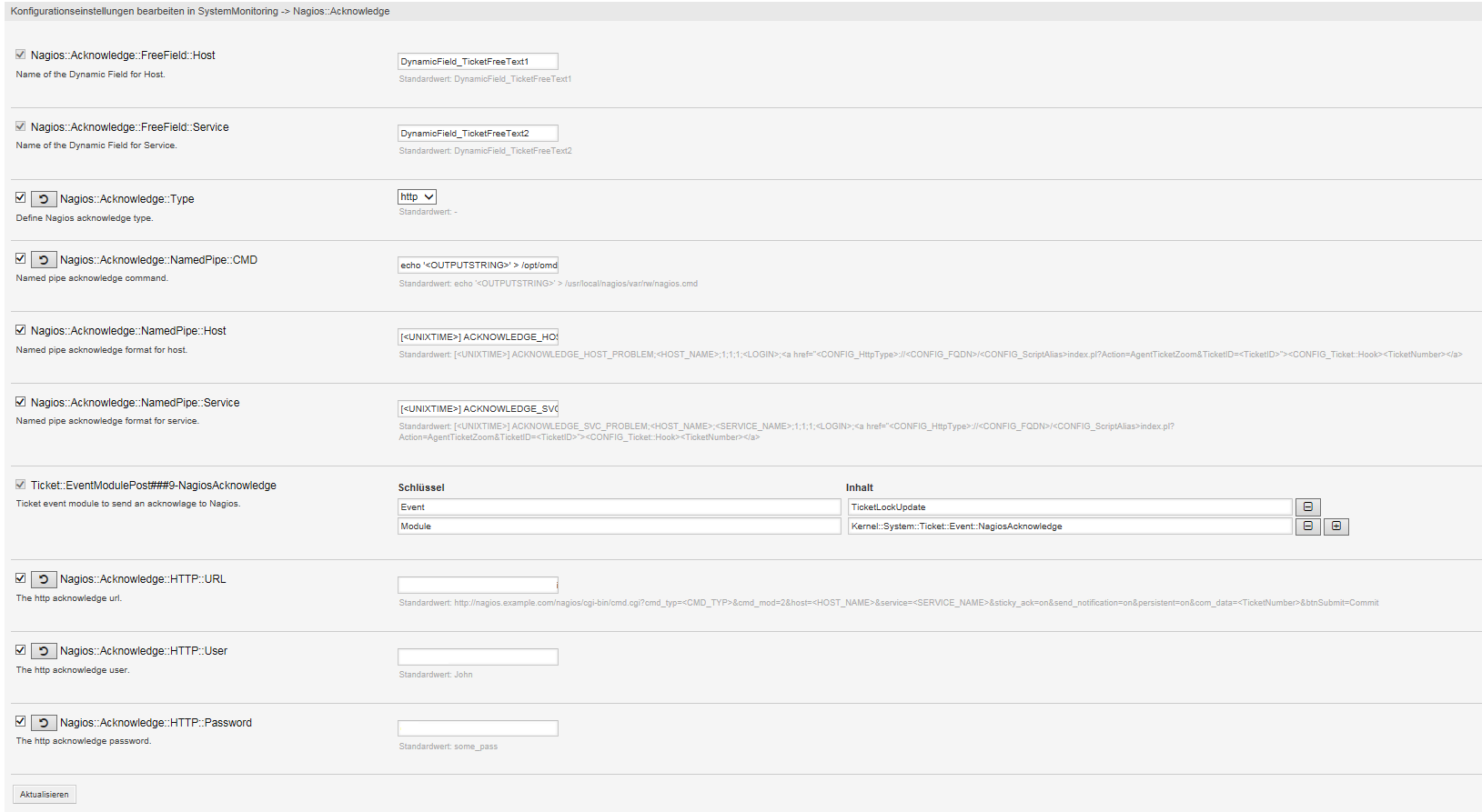Image resolution: width=1482 pixels, height=812 pixels.
Task: Toggle the Nagios::Acknowledge::Type checkbox
Action: (x=20, y=197)
